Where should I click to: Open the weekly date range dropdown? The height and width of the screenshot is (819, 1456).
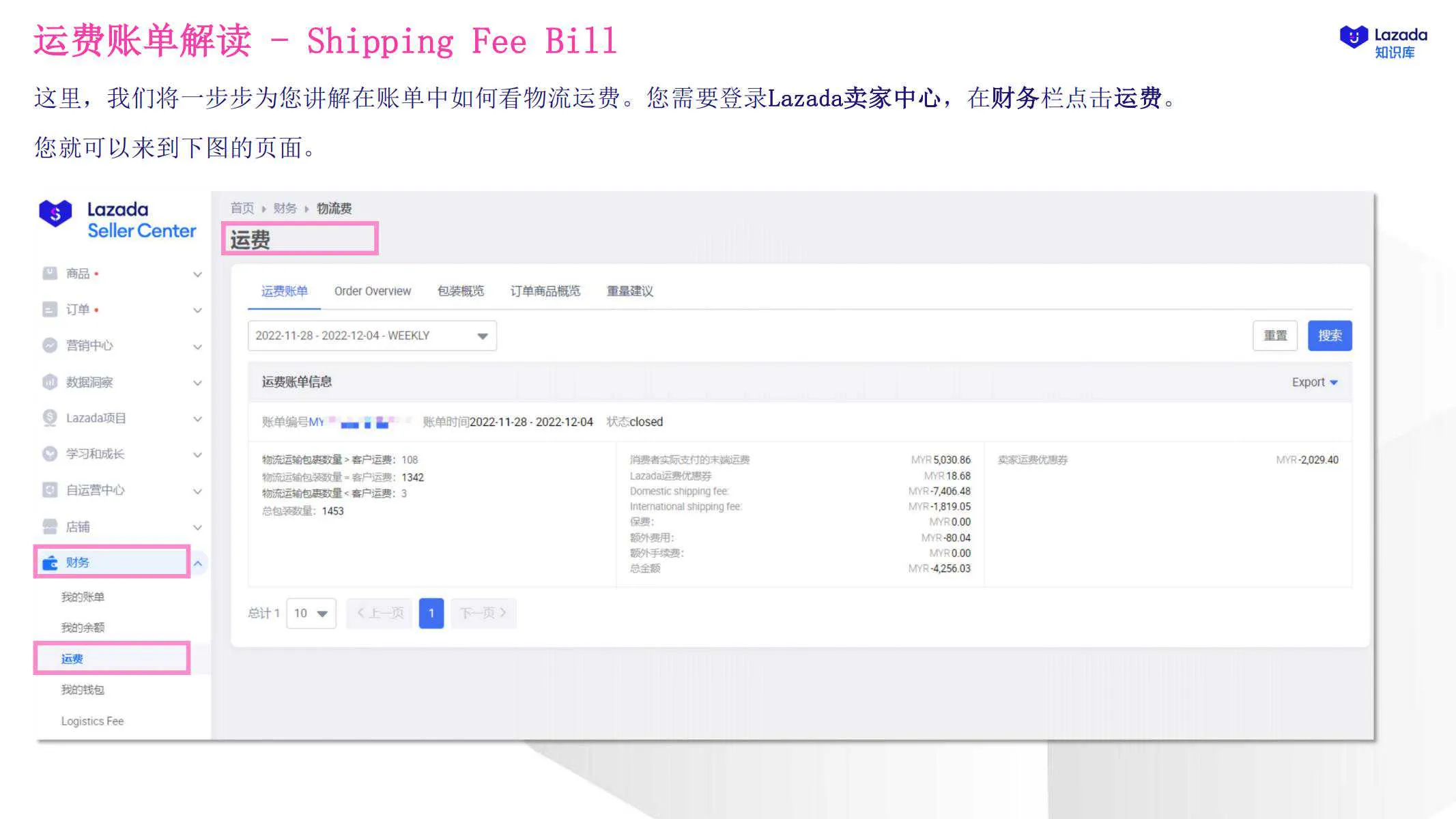483,335
